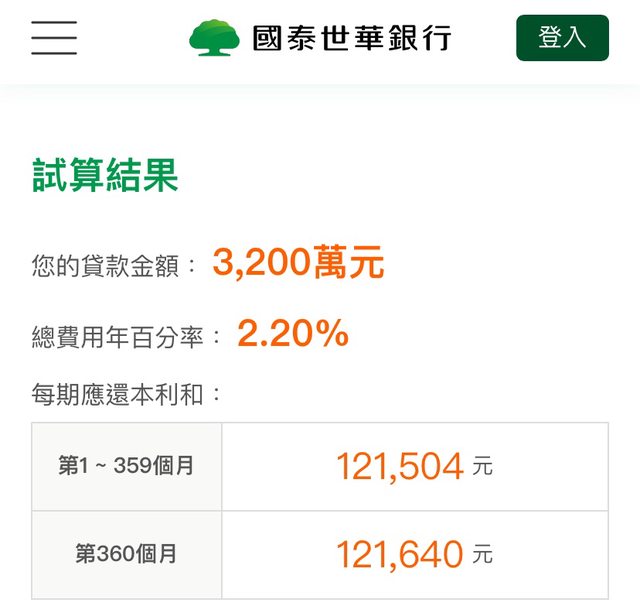The image size is (640, 606).
Task: Click the 元 unit beside 121,504
Action: [x=483, y=467]
